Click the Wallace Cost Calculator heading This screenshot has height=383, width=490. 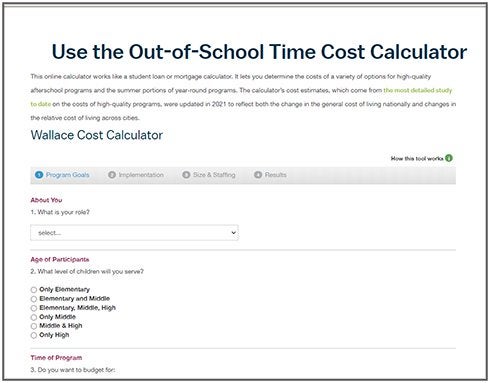tap(97, 135)
